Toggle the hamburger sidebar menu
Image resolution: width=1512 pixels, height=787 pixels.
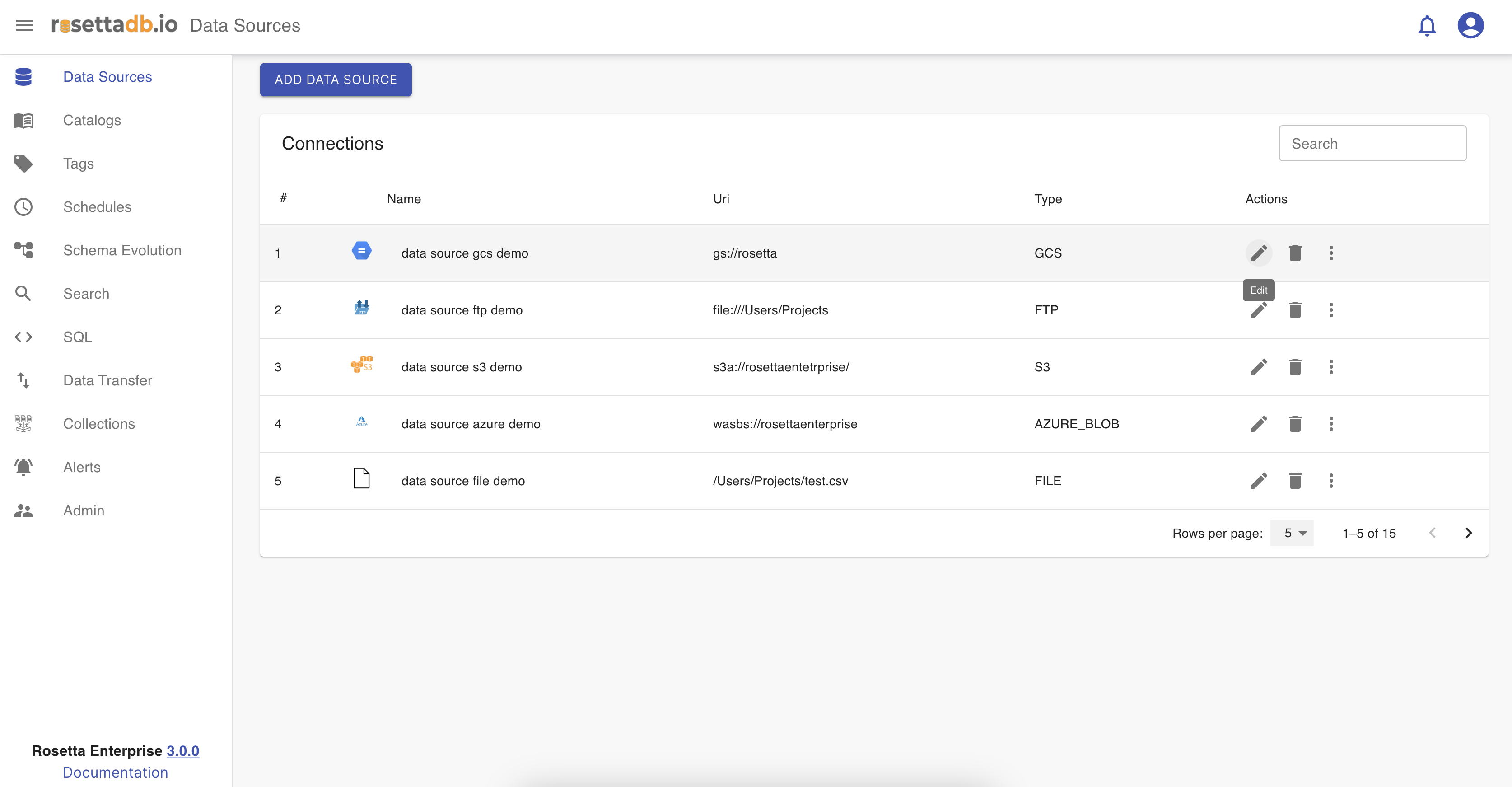(x=24, y=25)
